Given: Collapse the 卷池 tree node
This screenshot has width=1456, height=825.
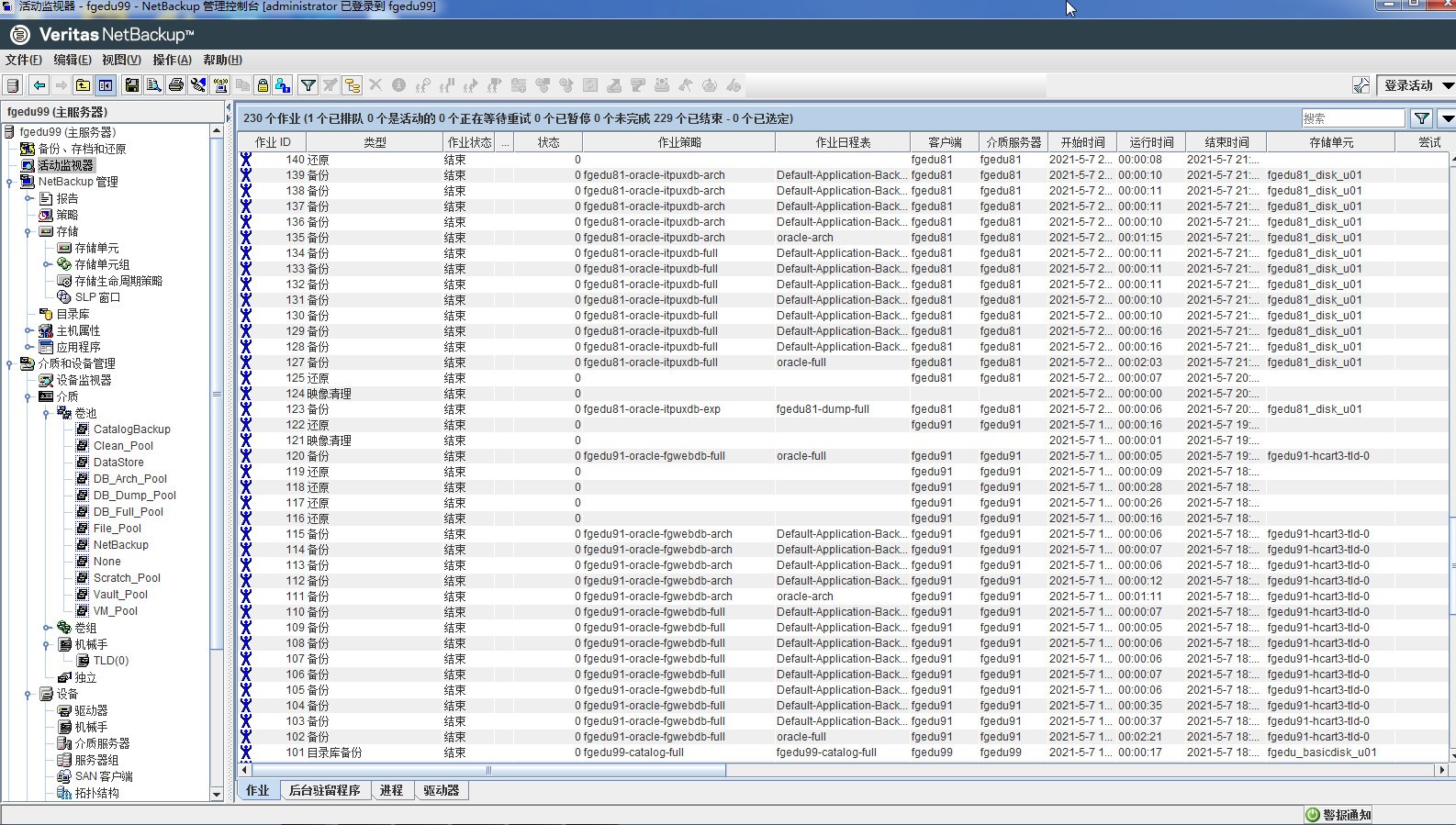Looking at the screenshot, I should click(47, 413).
